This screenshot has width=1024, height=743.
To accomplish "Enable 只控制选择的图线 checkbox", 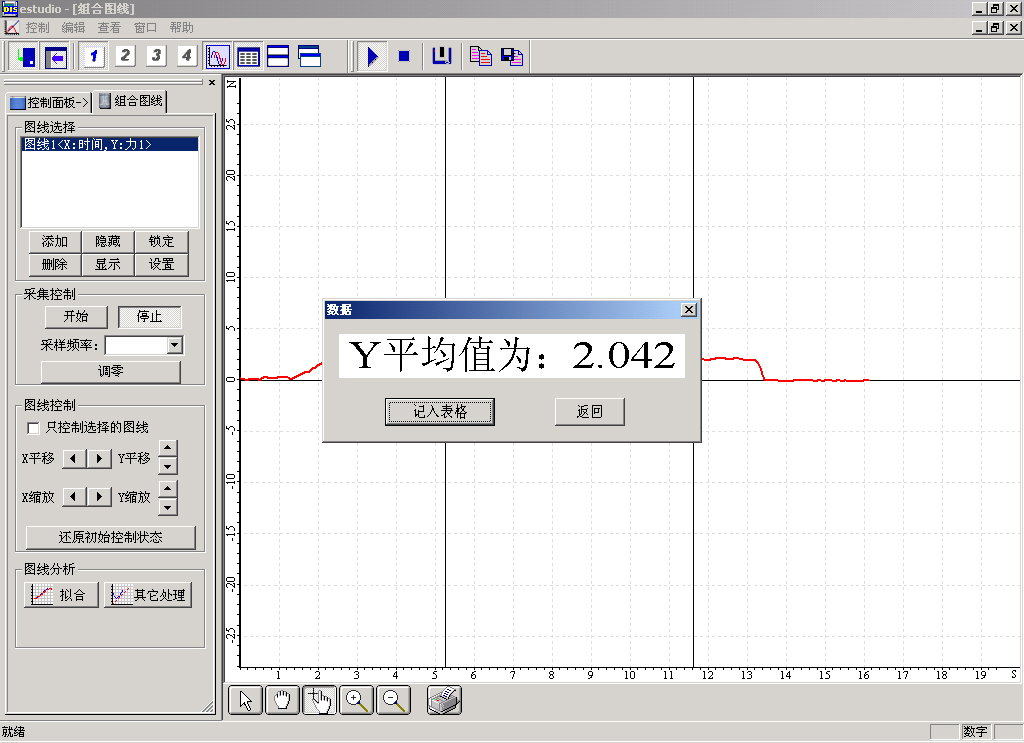I will [x=34, y=428].
